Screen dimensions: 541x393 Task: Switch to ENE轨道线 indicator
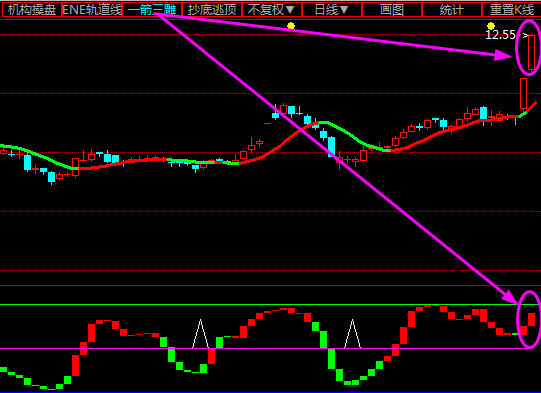pos(92,10)
